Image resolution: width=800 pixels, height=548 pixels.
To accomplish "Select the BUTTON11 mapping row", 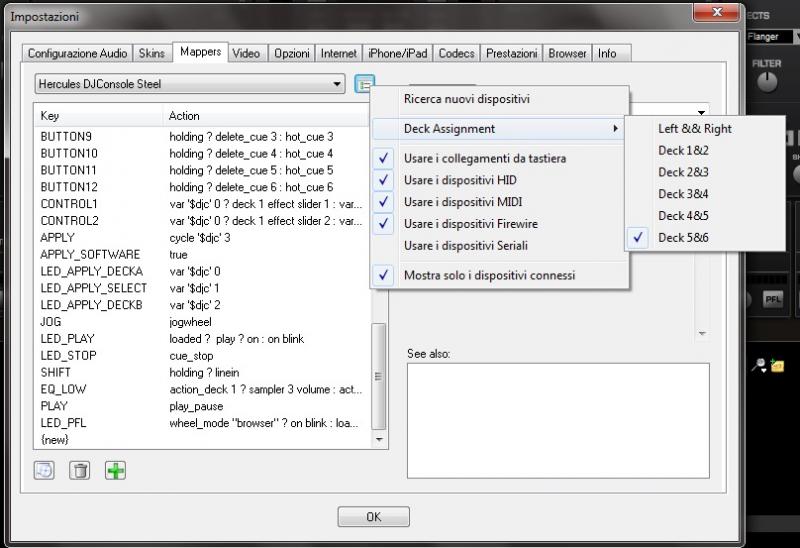I will pos(202,170).
